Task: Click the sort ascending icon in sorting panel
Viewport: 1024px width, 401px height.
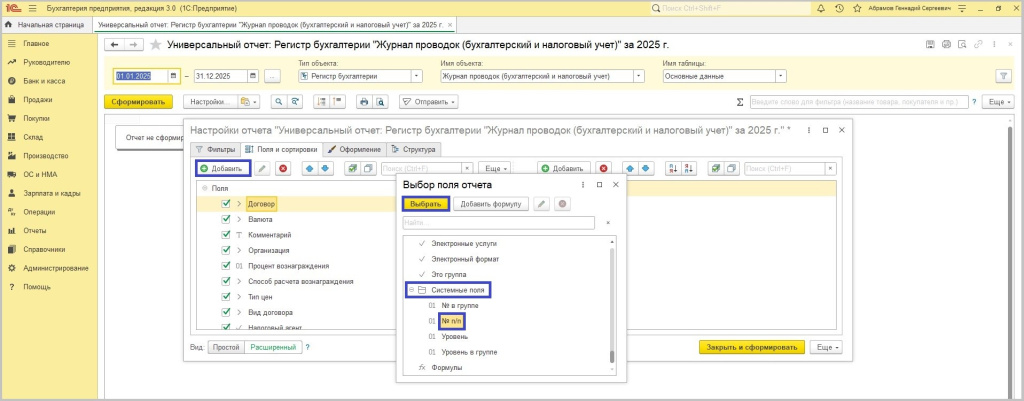Action: click(672, 169)
